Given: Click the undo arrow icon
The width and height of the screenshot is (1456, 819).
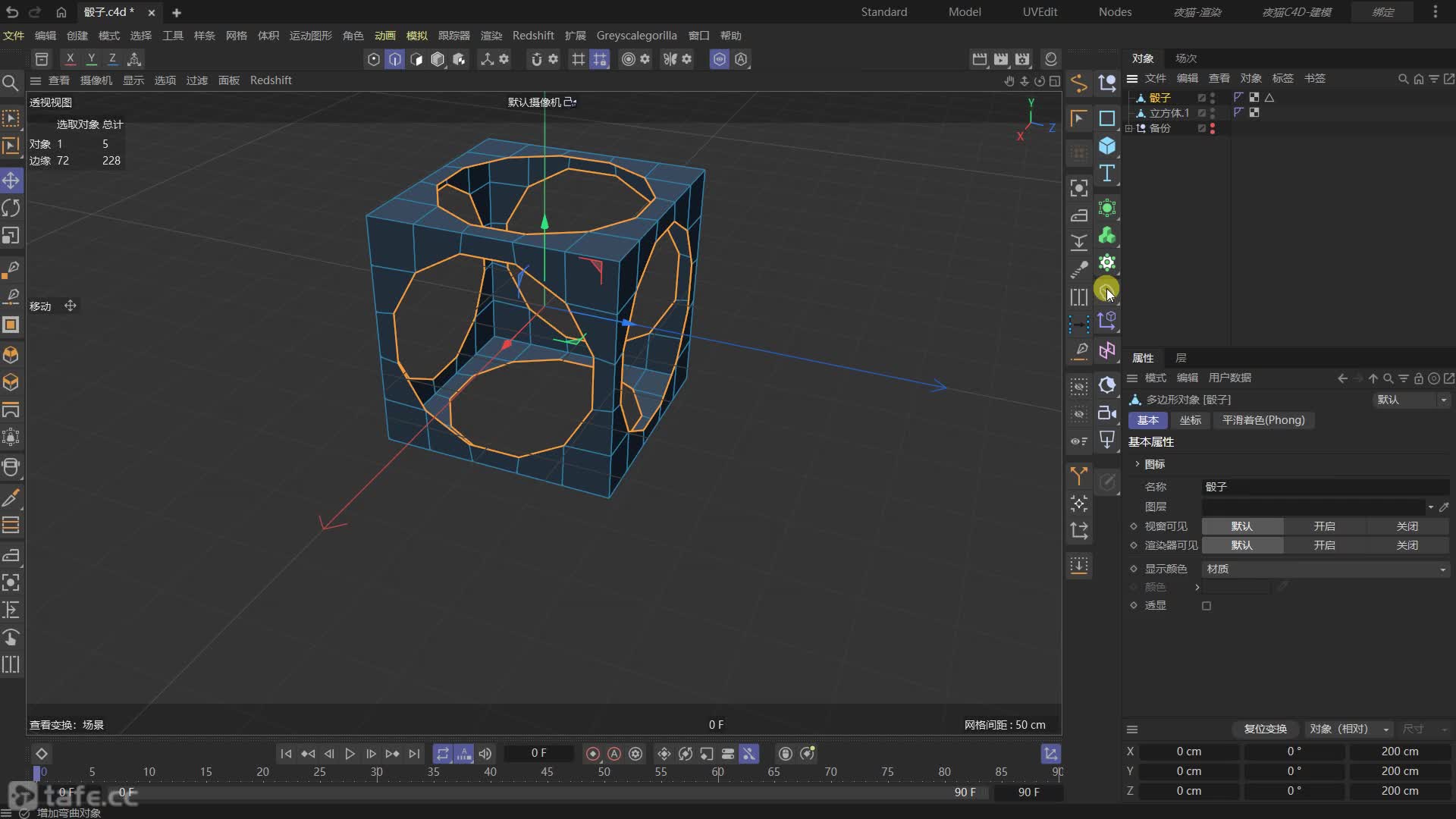Looking at the screenshot, I should click(x=11, y=12).
